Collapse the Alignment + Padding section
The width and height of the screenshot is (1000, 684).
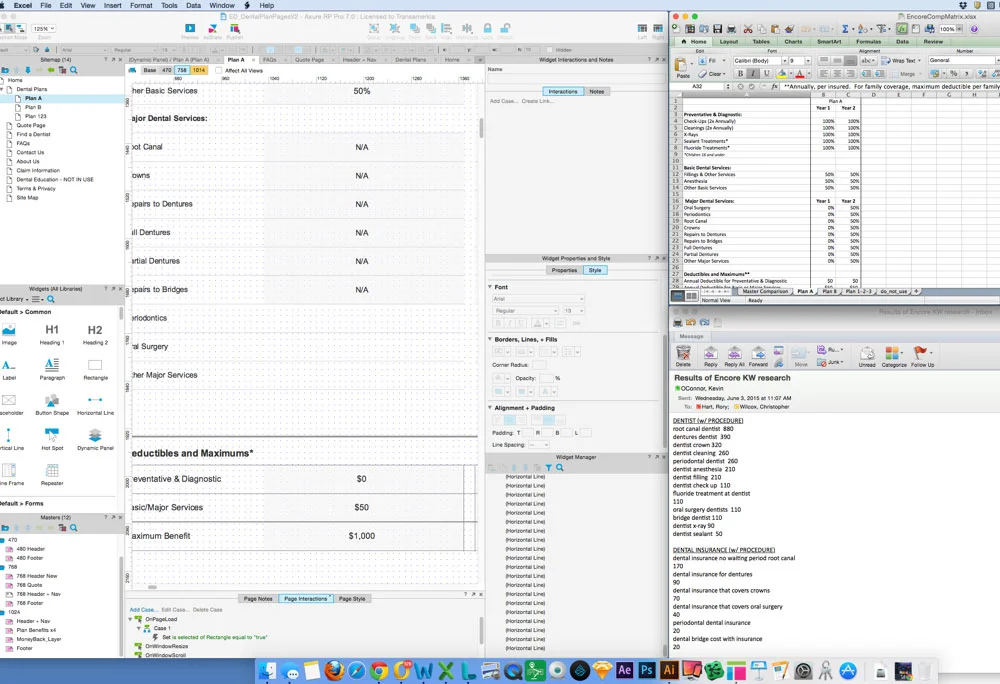click(490, 407)
